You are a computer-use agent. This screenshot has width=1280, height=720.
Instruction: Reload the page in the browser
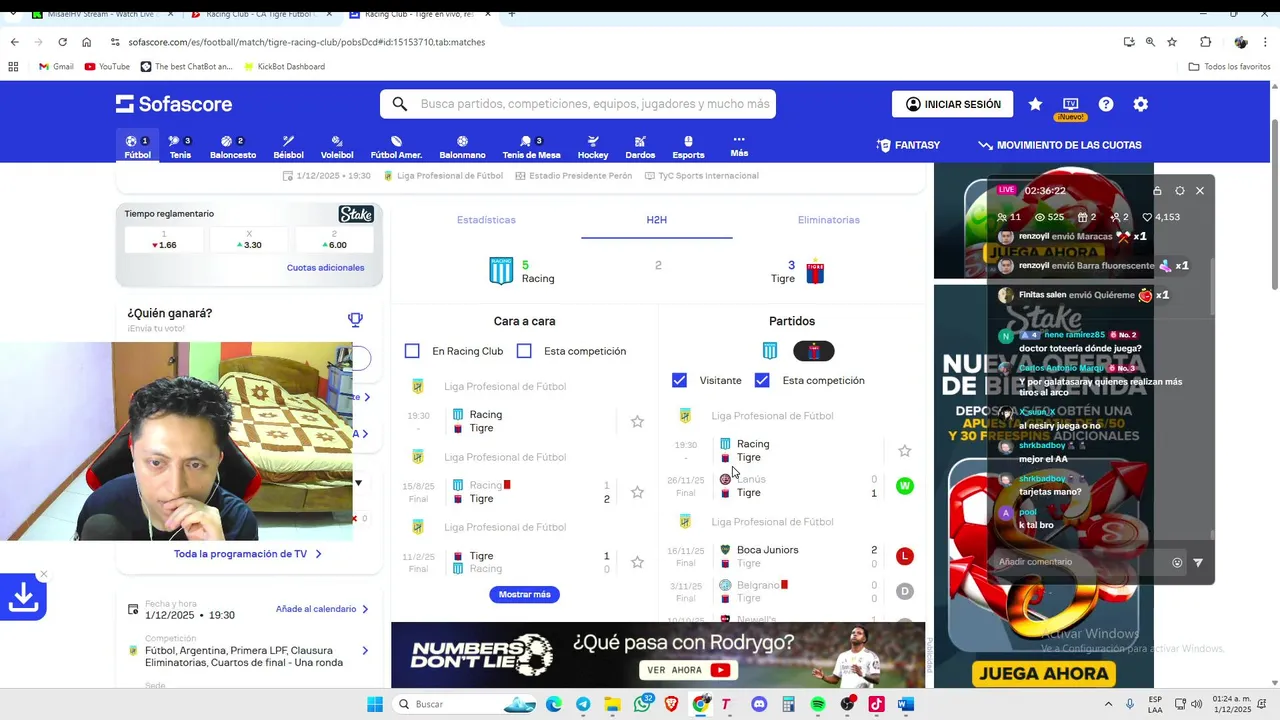click(62, 42)
